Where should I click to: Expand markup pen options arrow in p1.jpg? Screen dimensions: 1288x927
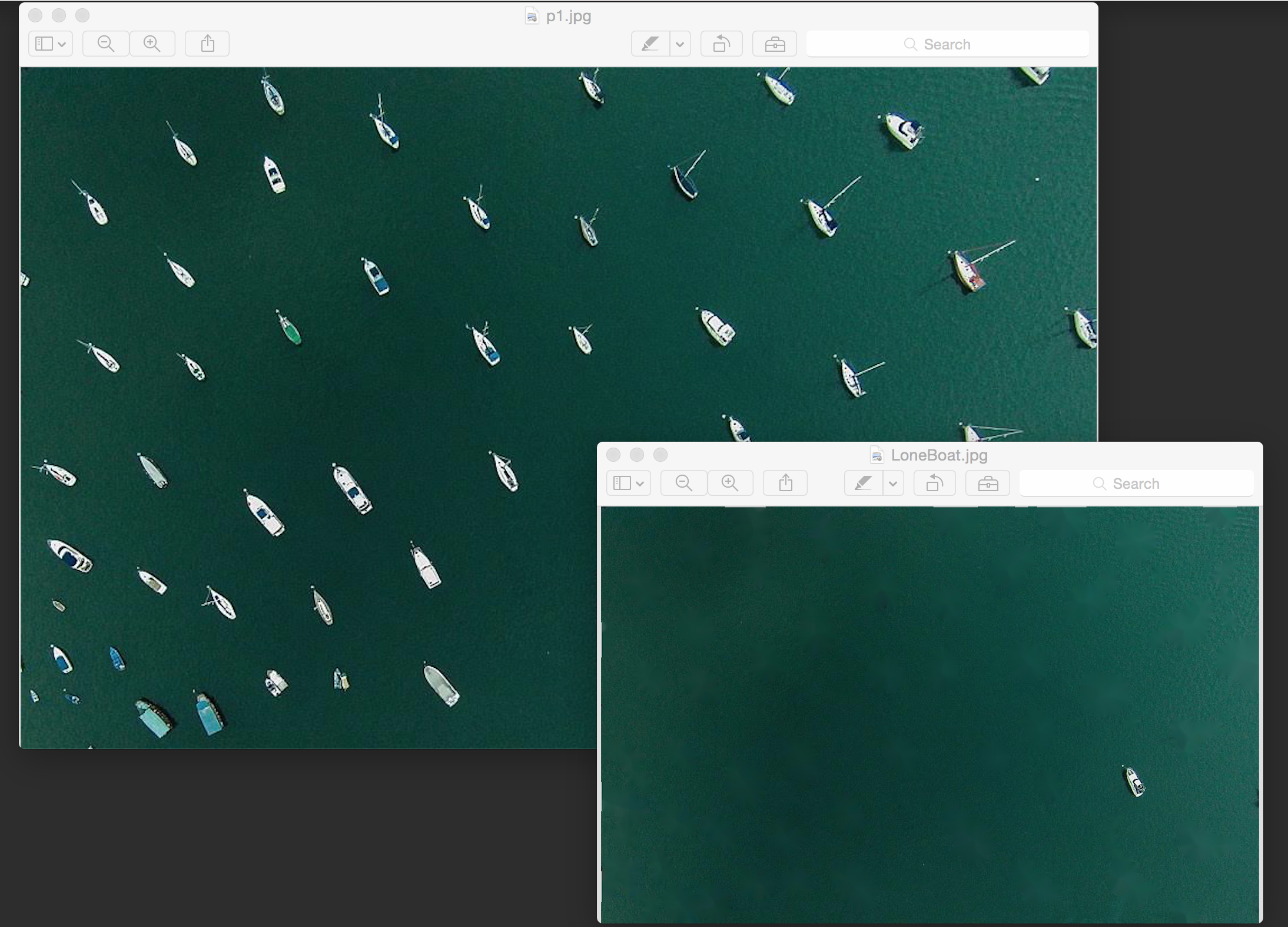pyautogui.click(x=680, y=44)
